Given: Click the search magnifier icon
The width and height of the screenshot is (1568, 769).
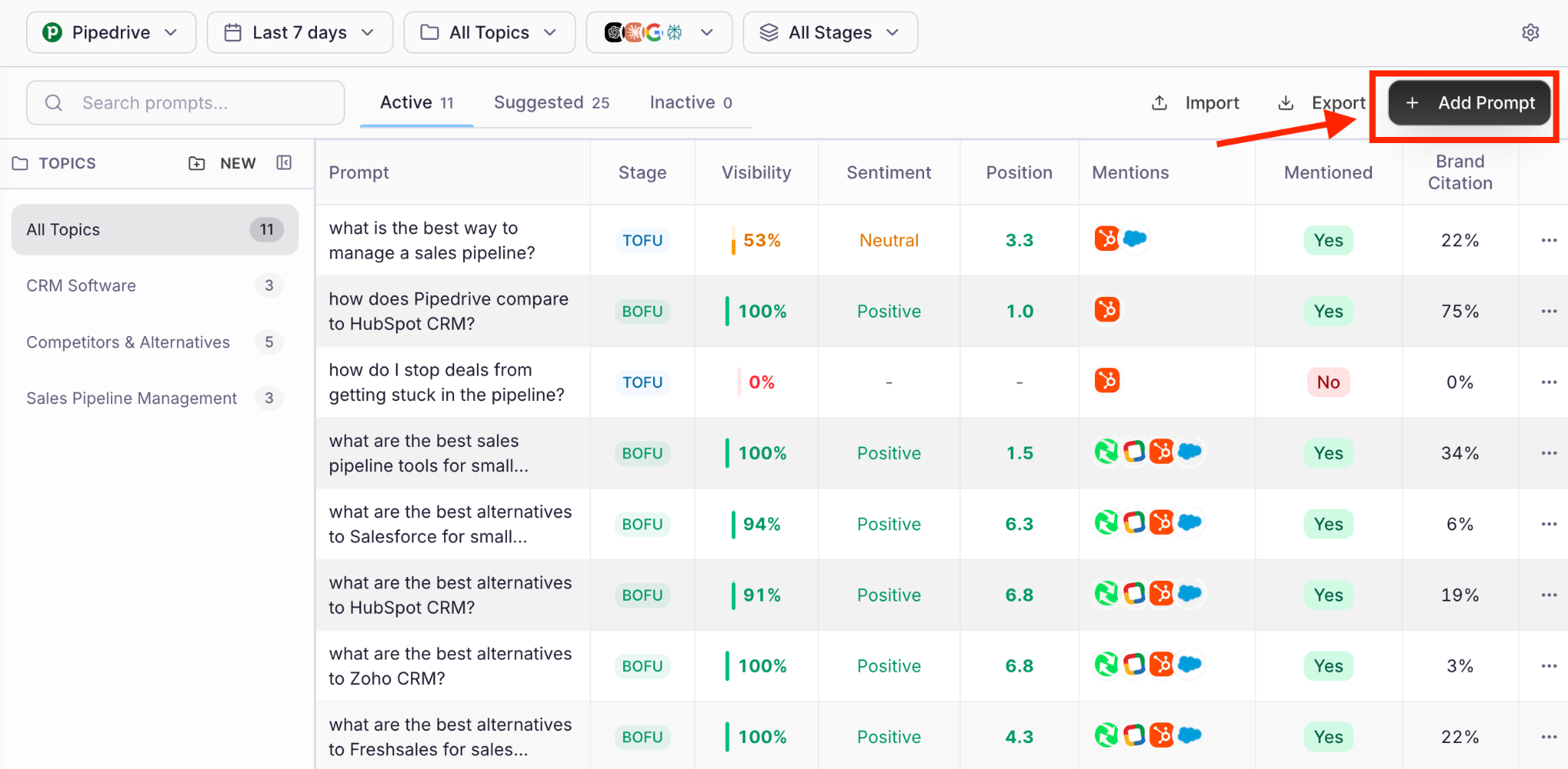Looking at the screenshot, I should (x=54, y=103).
